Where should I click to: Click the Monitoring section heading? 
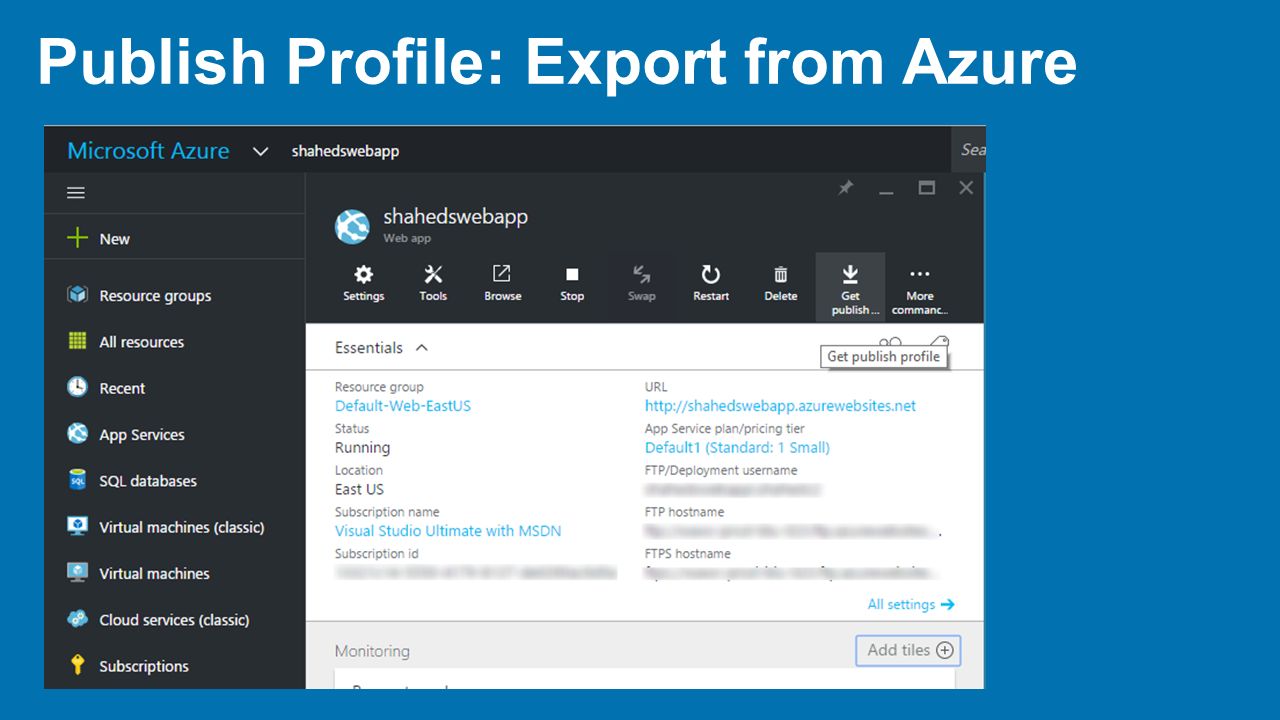[372, 651]
